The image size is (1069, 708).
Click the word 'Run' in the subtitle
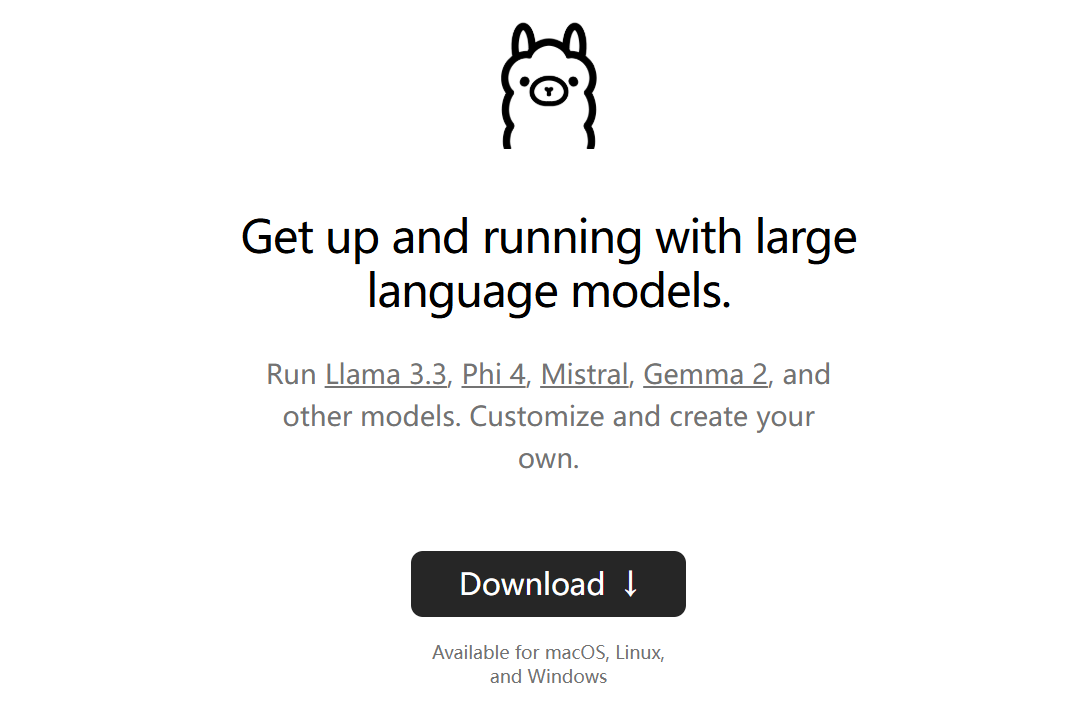pyautogui.click(x=291, y=374)
